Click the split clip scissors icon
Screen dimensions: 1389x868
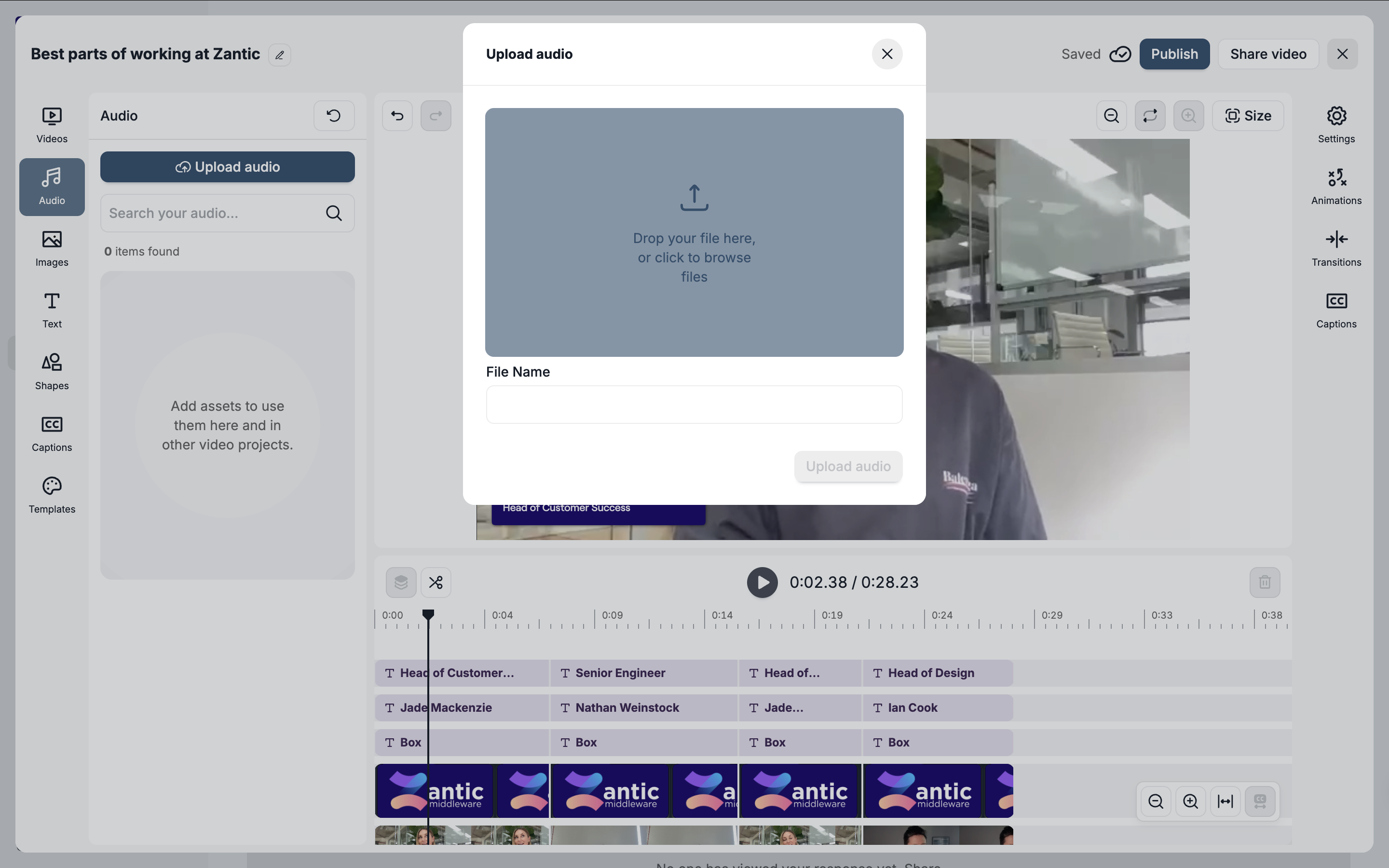click(436, 583)
